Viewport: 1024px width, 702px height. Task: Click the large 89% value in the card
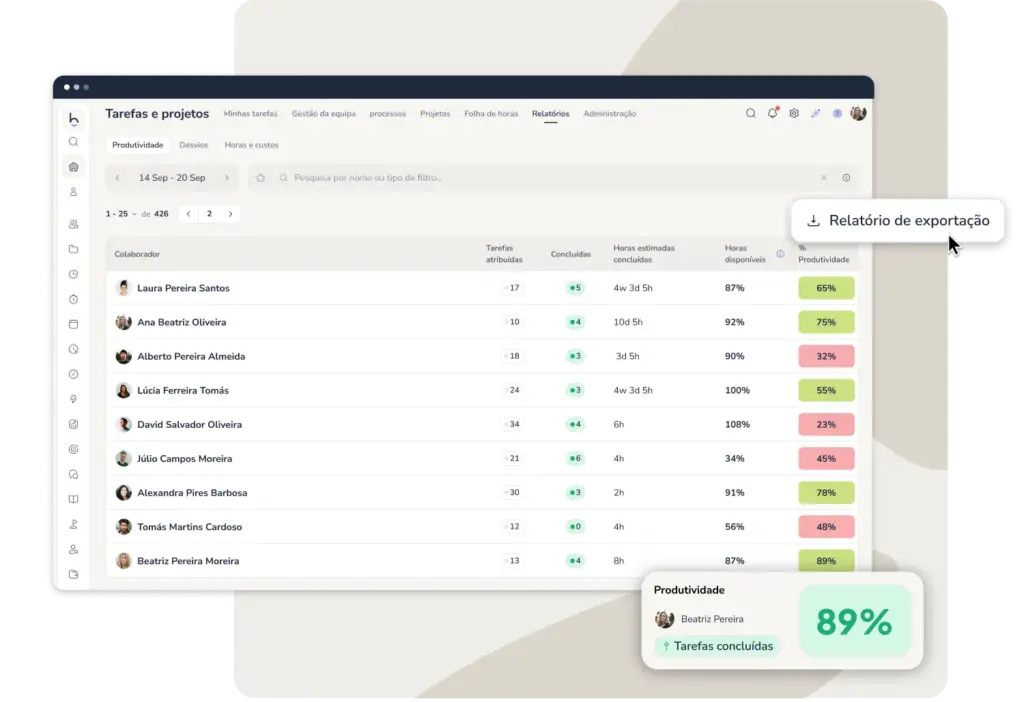point(854,621)
